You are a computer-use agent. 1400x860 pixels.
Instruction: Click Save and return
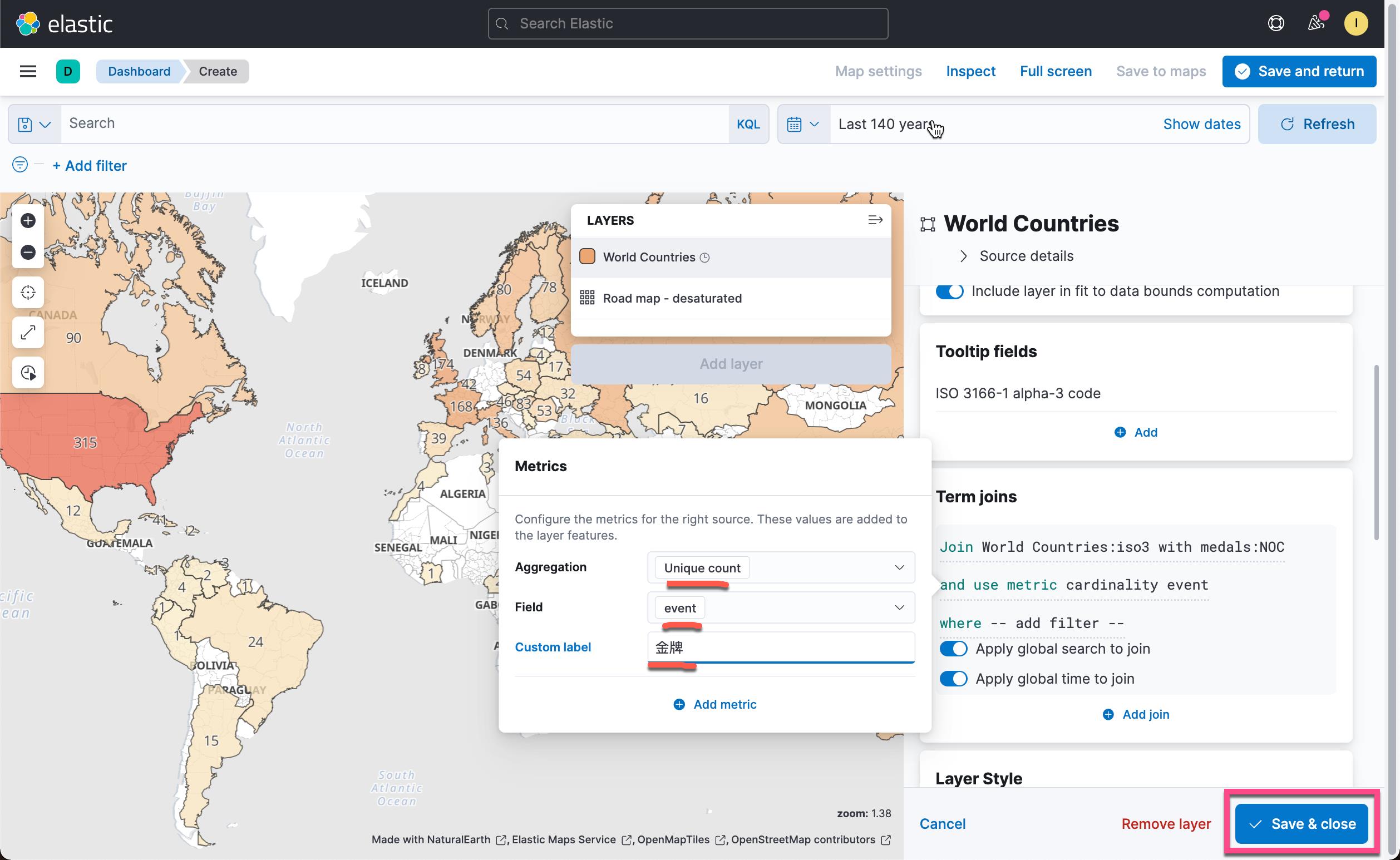coord(1299,71)
